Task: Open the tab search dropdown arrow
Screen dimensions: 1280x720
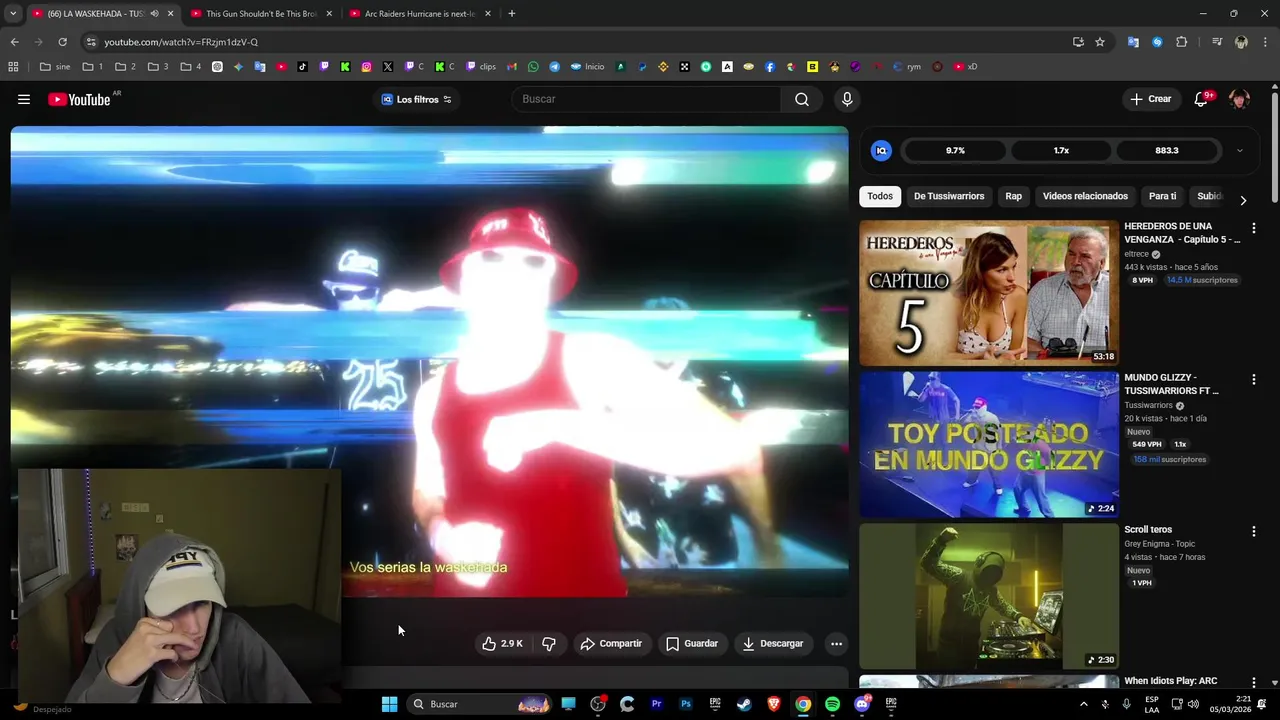Action: click(13, 14)
